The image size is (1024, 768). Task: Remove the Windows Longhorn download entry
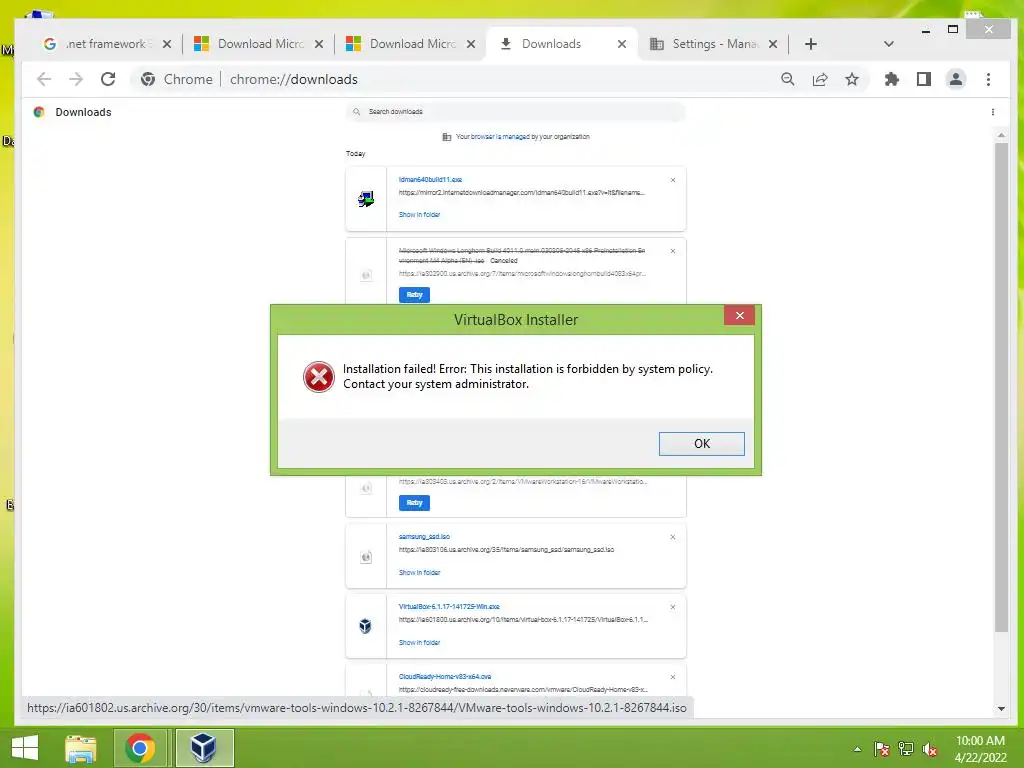tap(673, 251)
